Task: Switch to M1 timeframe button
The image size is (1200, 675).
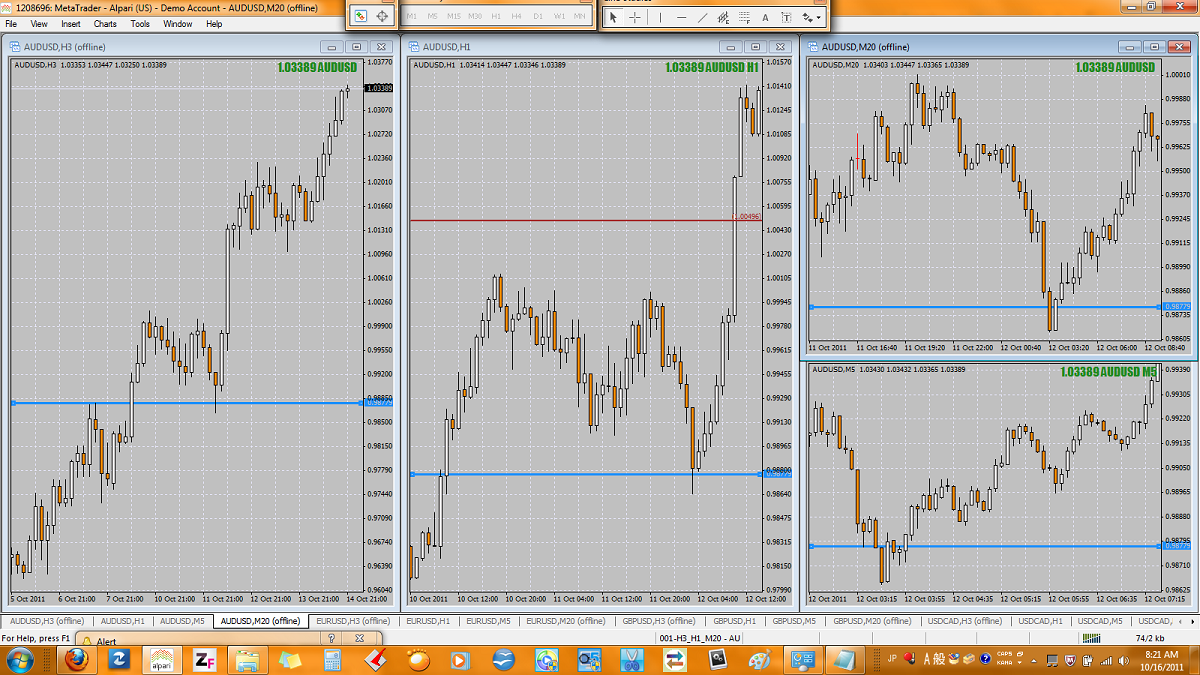Action: tap(413, 17)
